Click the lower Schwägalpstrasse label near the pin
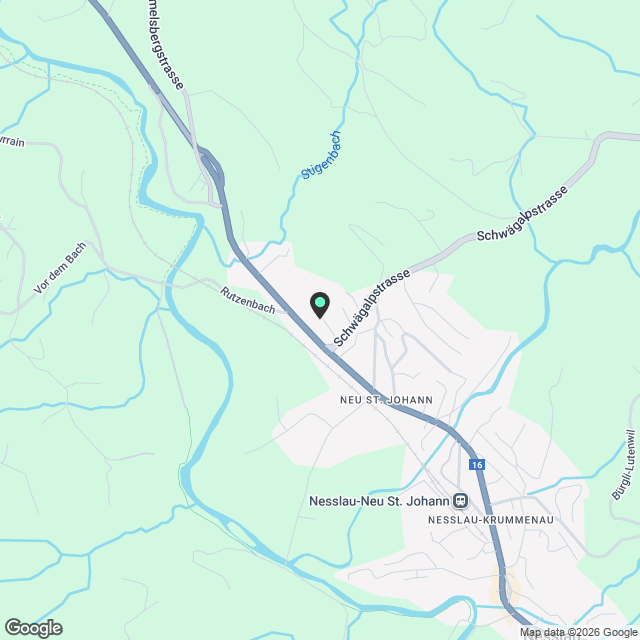This screenshot has height=640, width=640. [x=371, y=307]
